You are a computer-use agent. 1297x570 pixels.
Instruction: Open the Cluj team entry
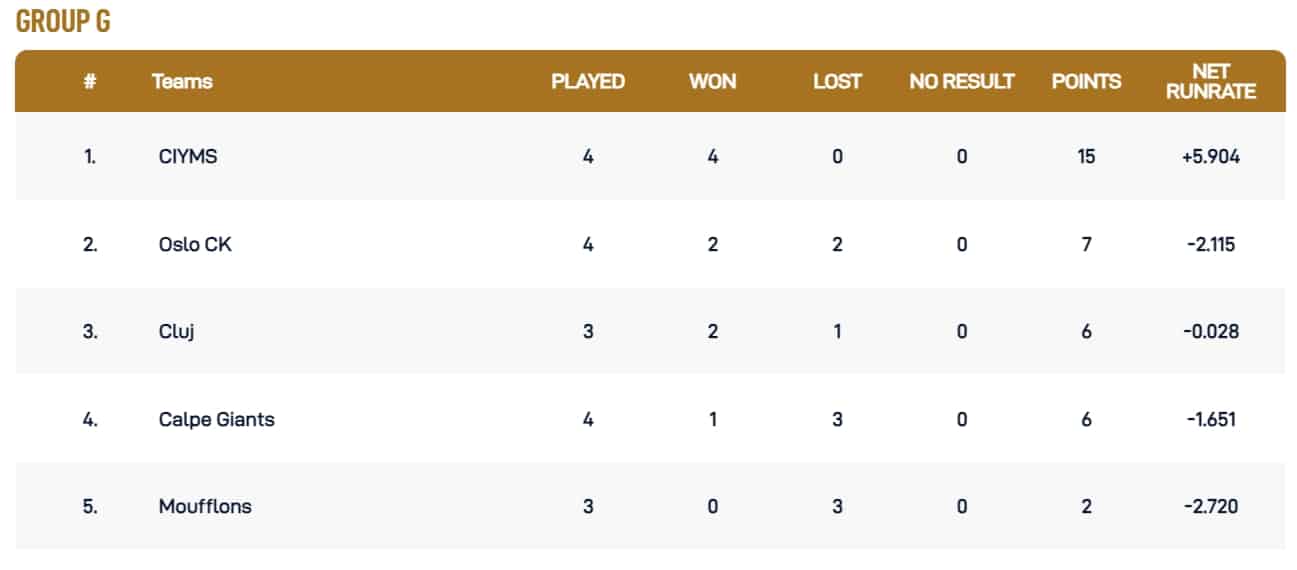point(176,331)
